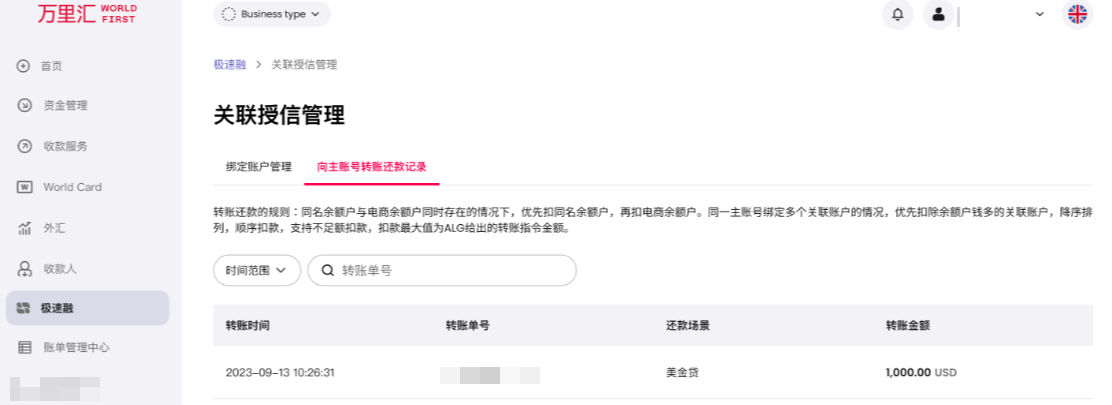Expand the 时间范围 time range dropdown

click(256, 270)
